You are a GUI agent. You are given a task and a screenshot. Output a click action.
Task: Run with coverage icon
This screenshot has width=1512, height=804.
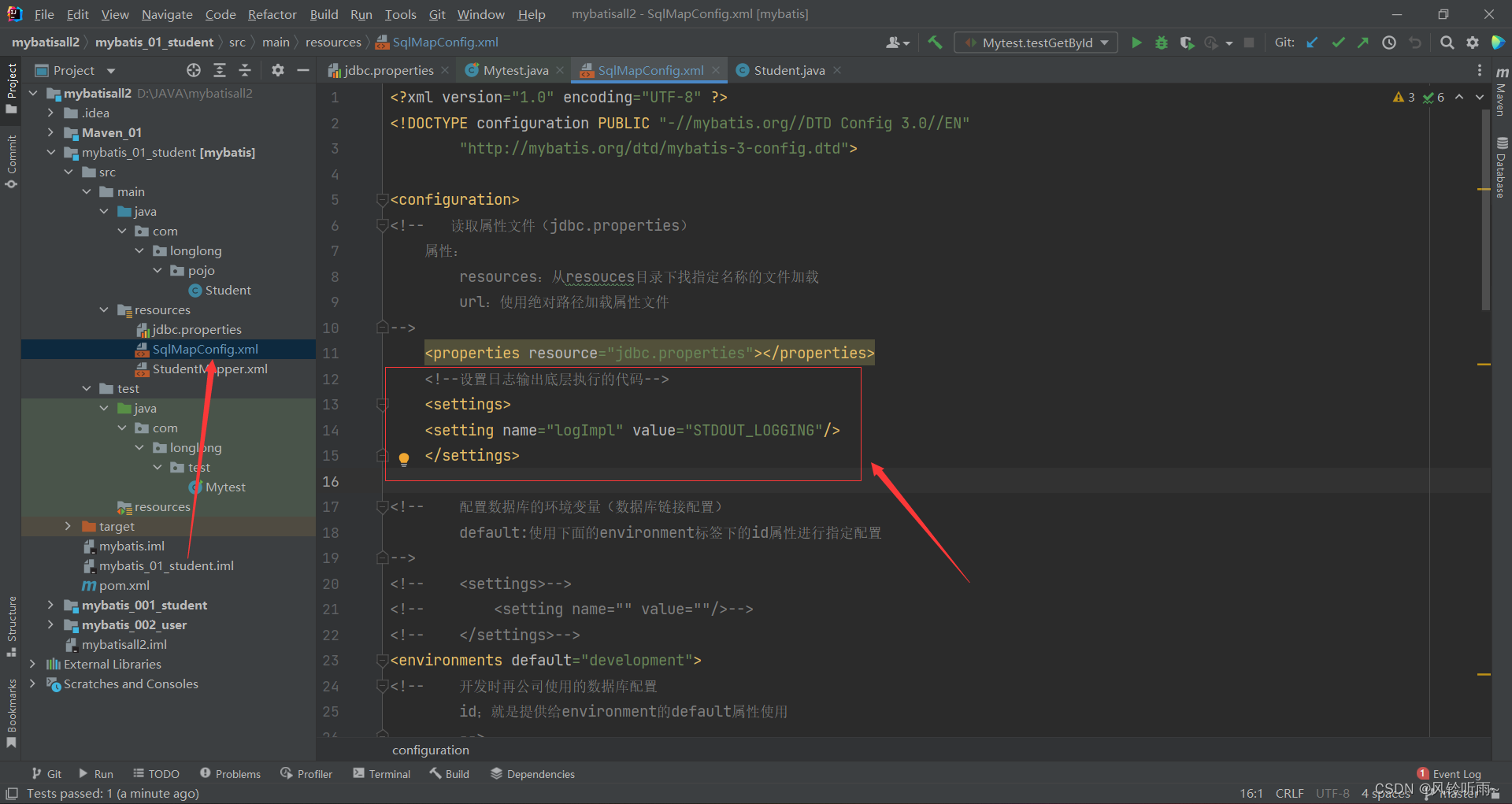point(1187,43)
